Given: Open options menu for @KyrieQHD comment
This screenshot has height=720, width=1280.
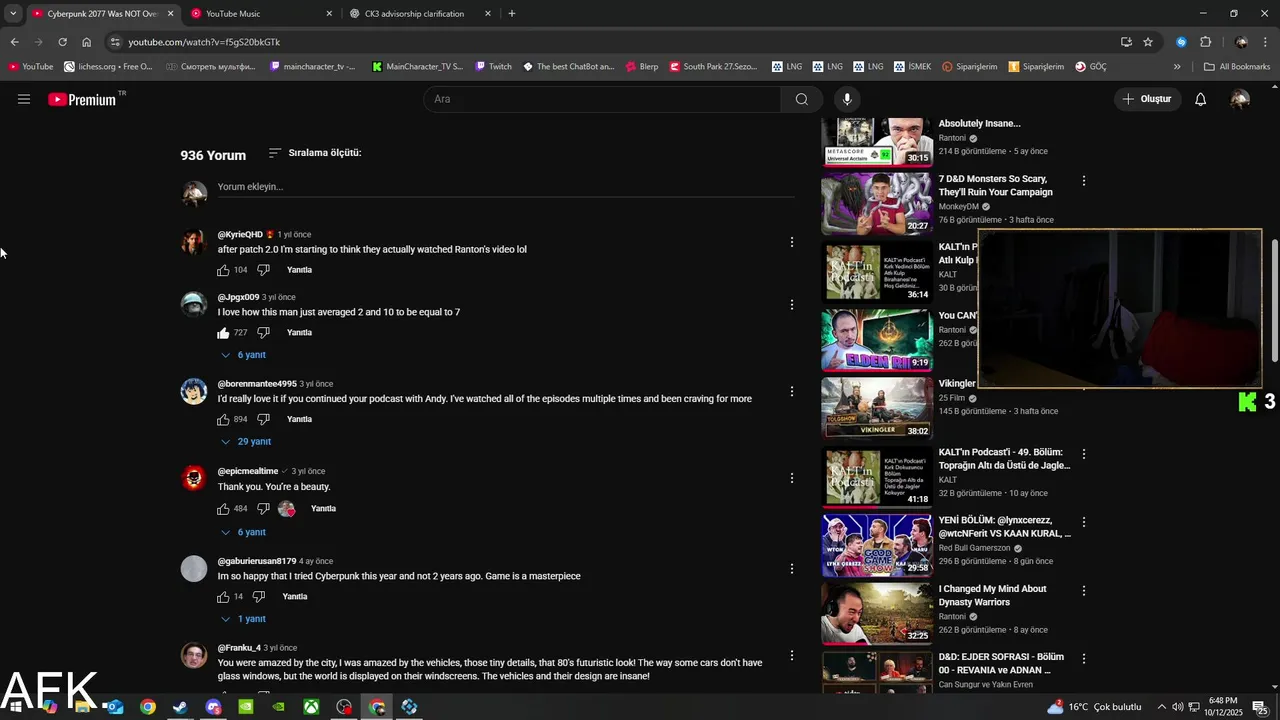Looking at the screenshot, I should (792, 242).
